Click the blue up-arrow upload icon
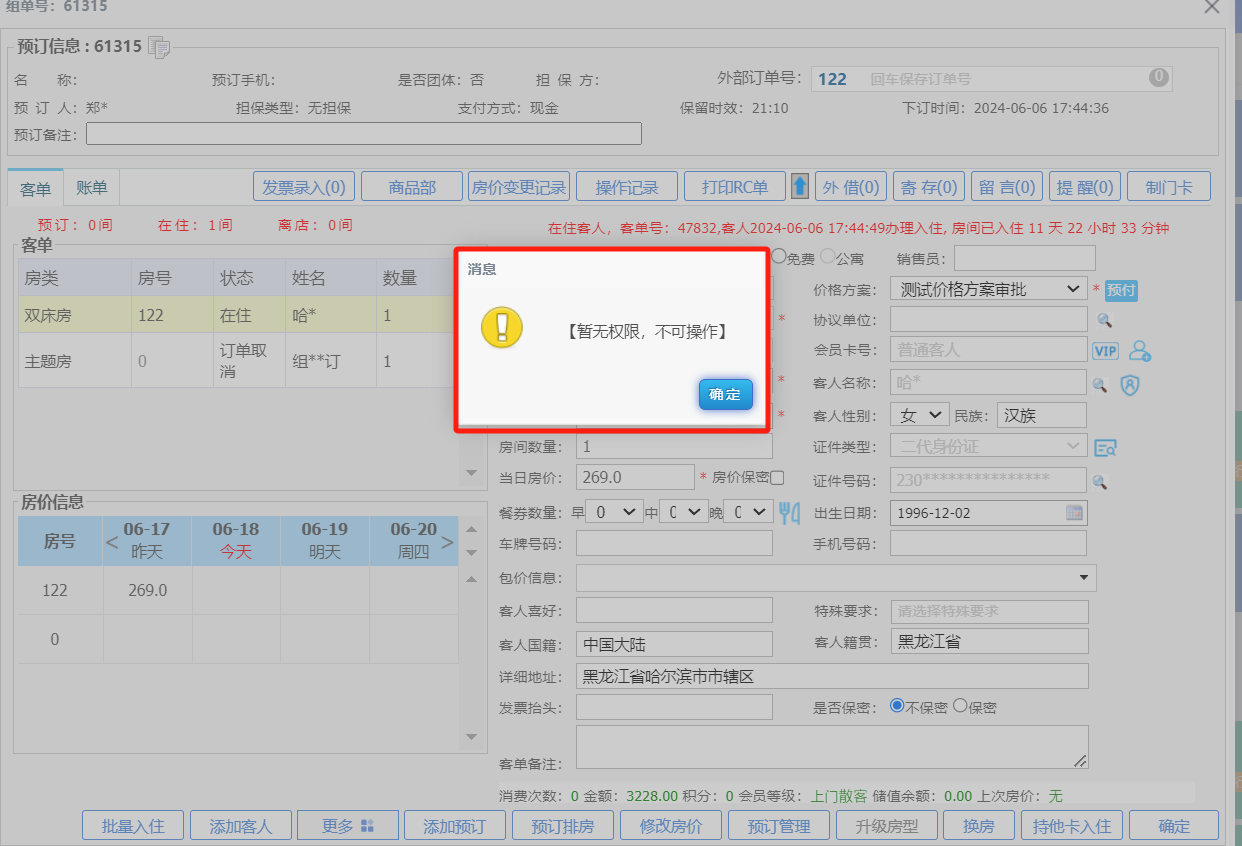Viewport: 1242px width, 846px height. pos(799,186)
